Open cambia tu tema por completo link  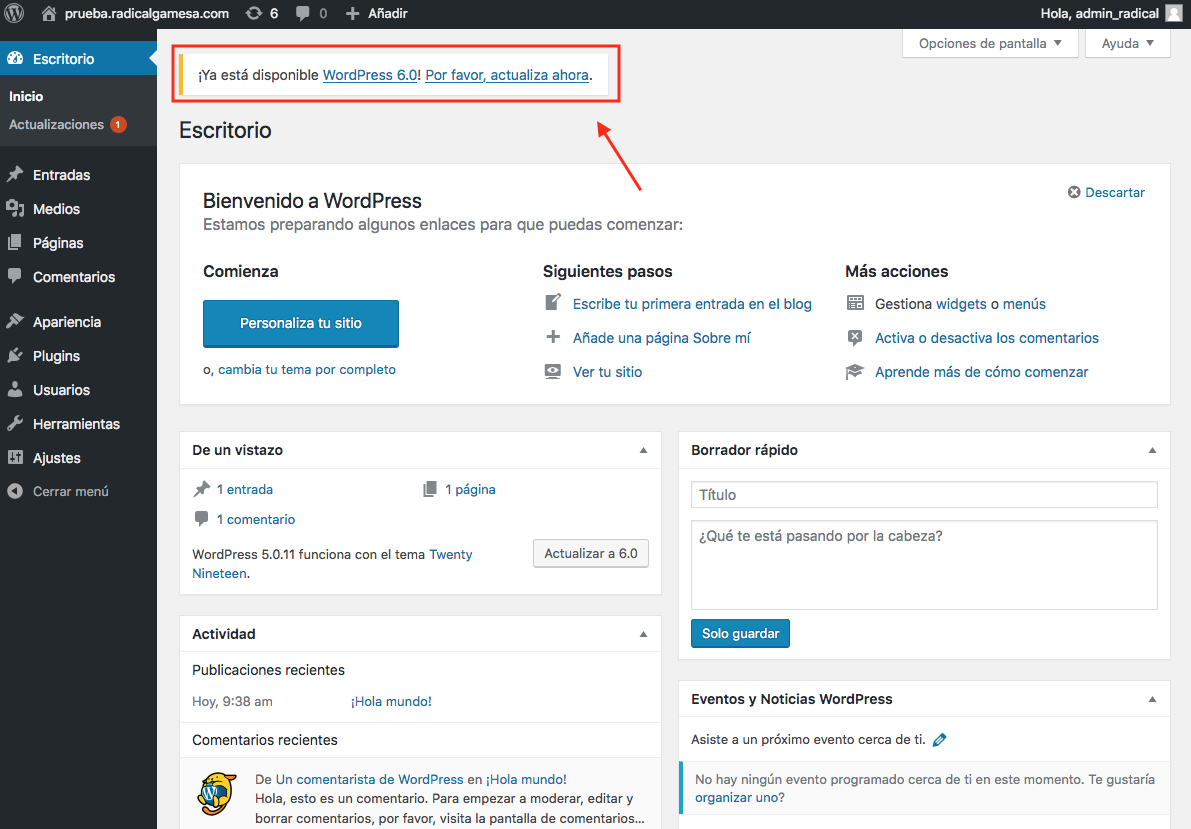click(x=307, y=369)
